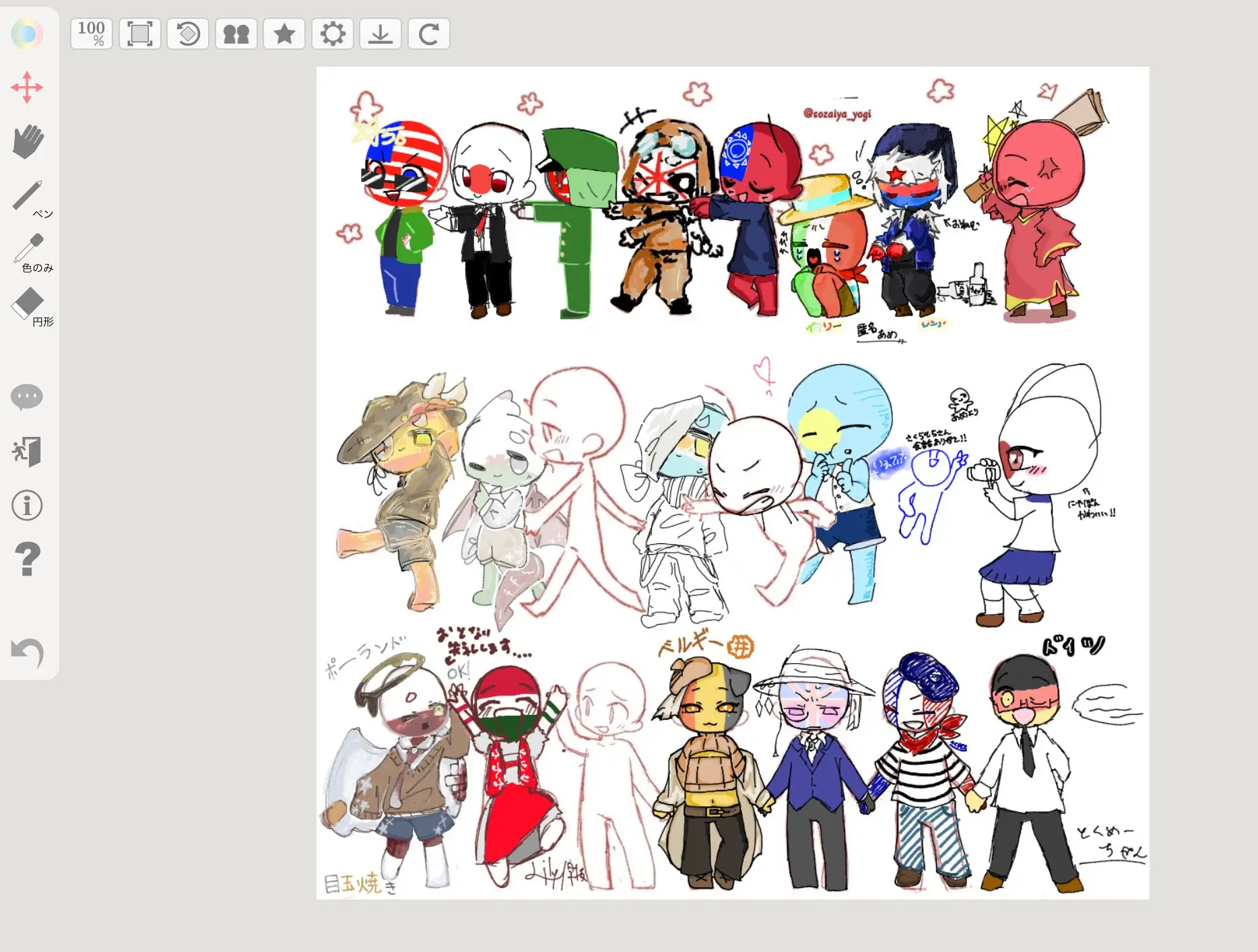Open the color wheel picker
Viewport: 1258px width, 952px height.
[27, 33]
